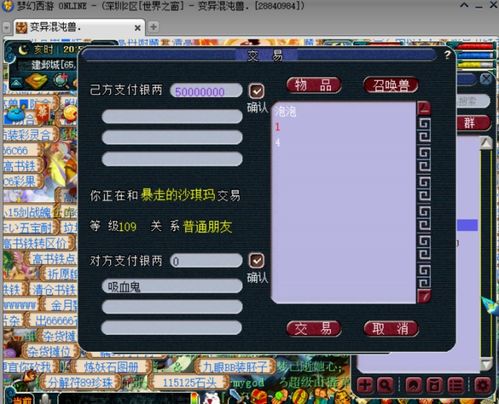Select the 吸血鬼 slot in other party's offer
Screen dimensions: 499x404
172,286
